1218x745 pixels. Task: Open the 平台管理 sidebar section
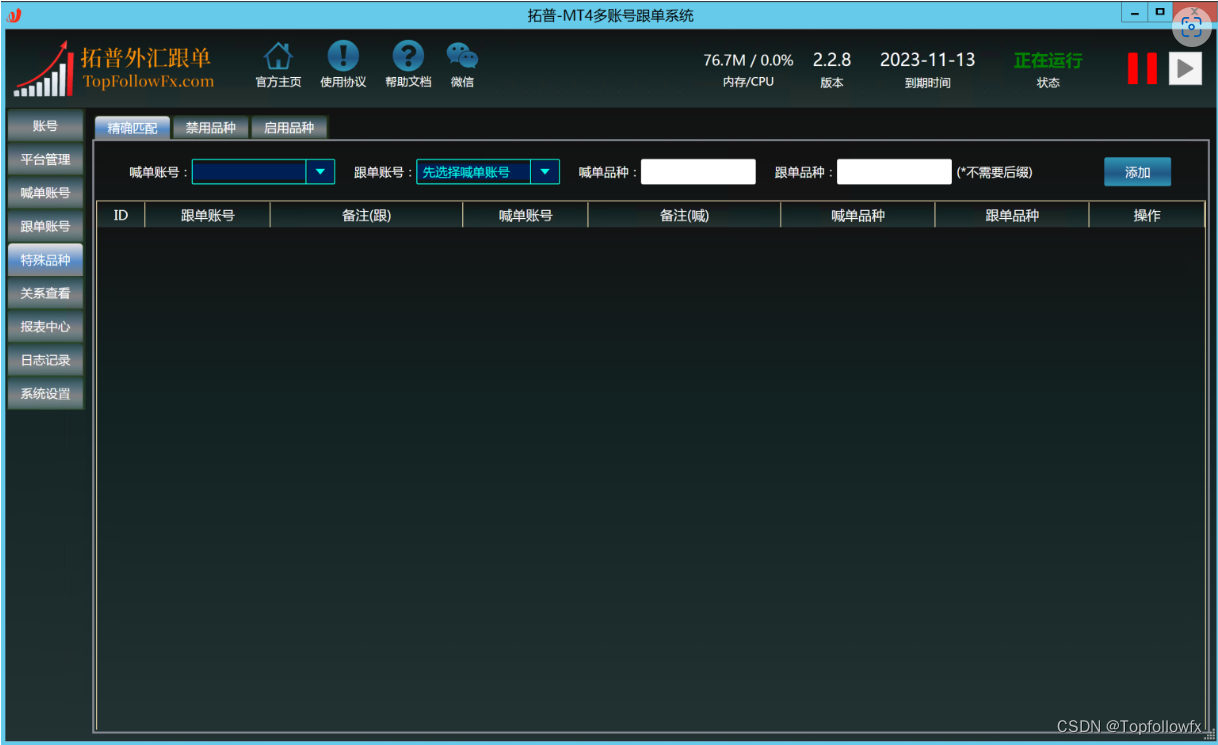45,159
